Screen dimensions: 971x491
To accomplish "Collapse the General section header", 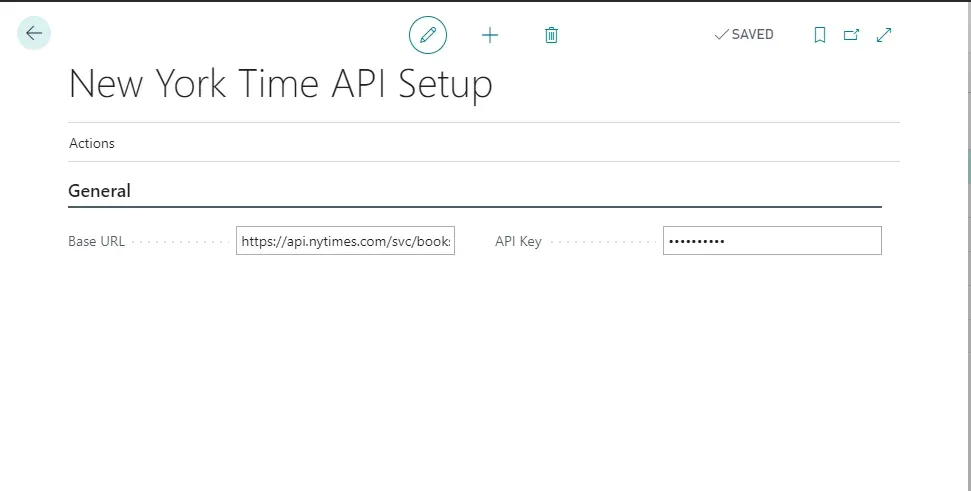I will [x=99, y=191].
